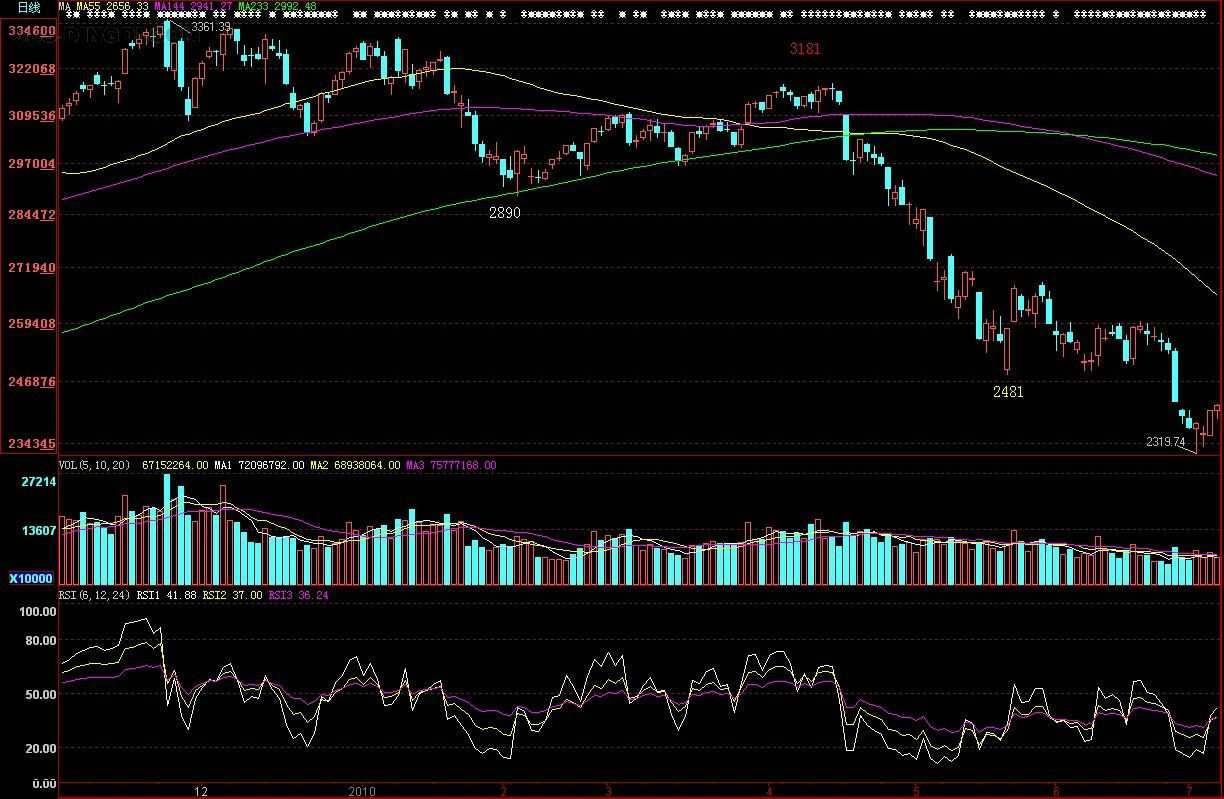Image resolution: width=1224 pixels, height=799 pixels.
Task: Click the 2319.74 low price marker
Action: point(1165,441)
